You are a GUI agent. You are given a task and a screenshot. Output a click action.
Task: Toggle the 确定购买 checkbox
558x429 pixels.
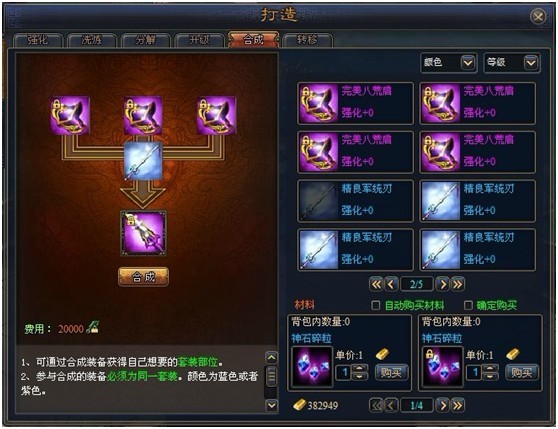[x=468, y=305]
